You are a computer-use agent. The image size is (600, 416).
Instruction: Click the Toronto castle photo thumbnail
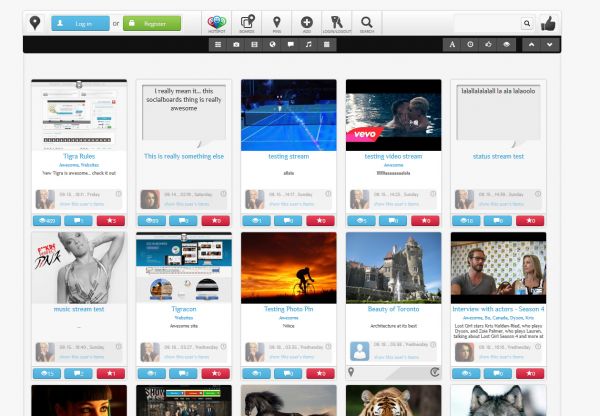coord(393,268)
